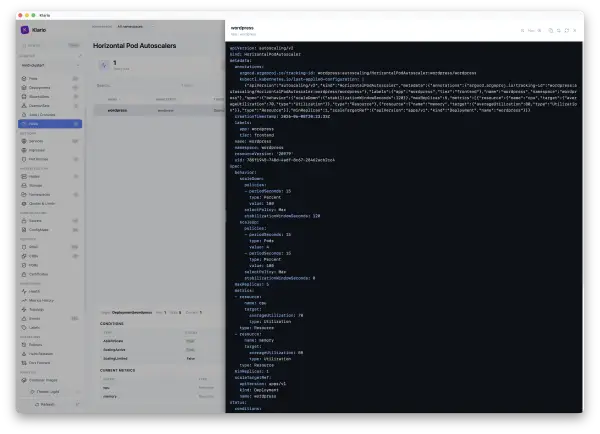Open Ingresses in the sidebar
The image size is (600, 434).
pos(50,150)
